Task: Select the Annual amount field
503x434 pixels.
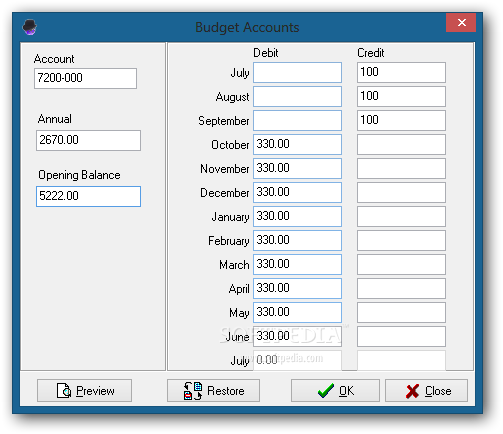Action: coord(88,140)
